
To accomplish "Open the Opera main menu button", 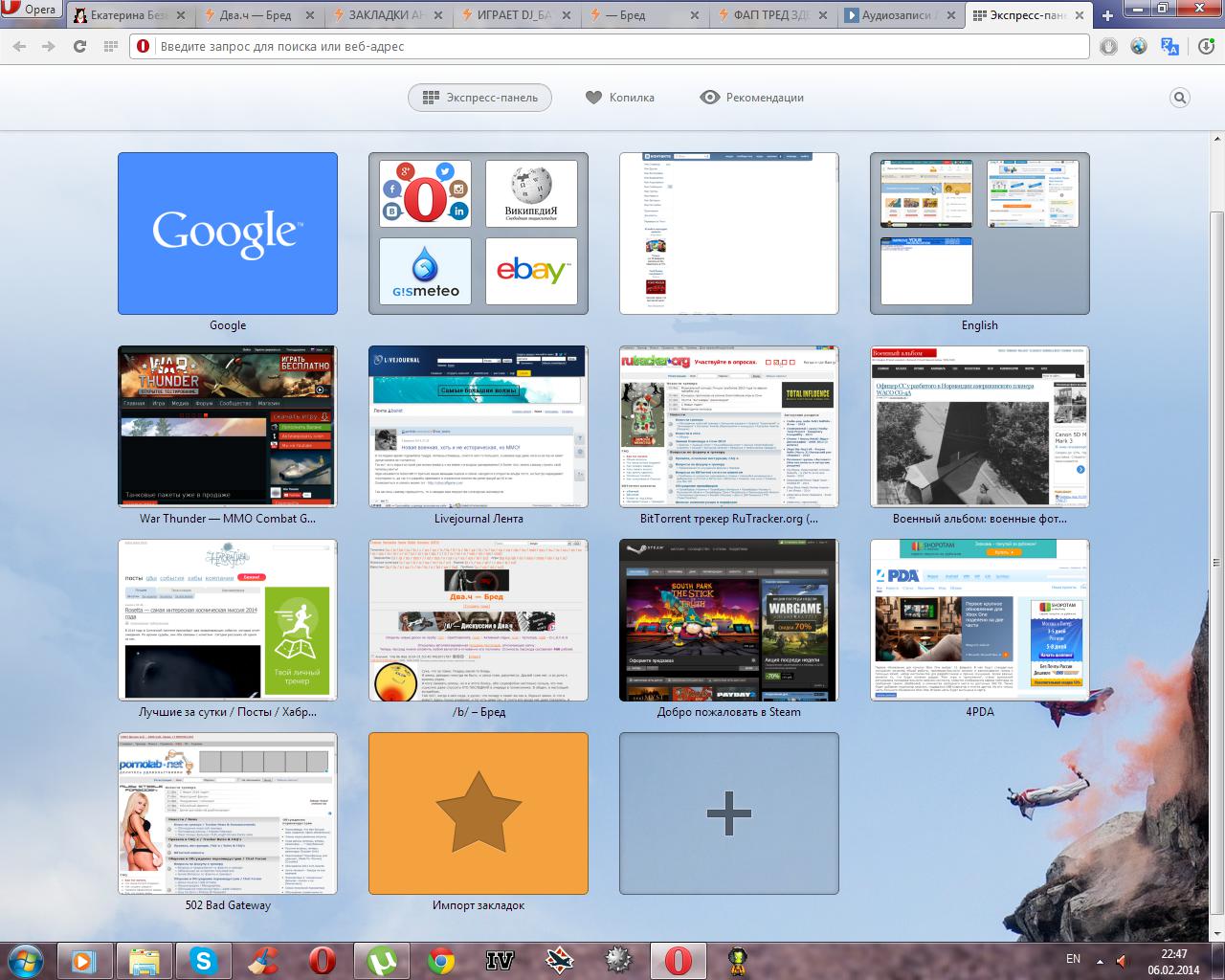I will [33, 11].
